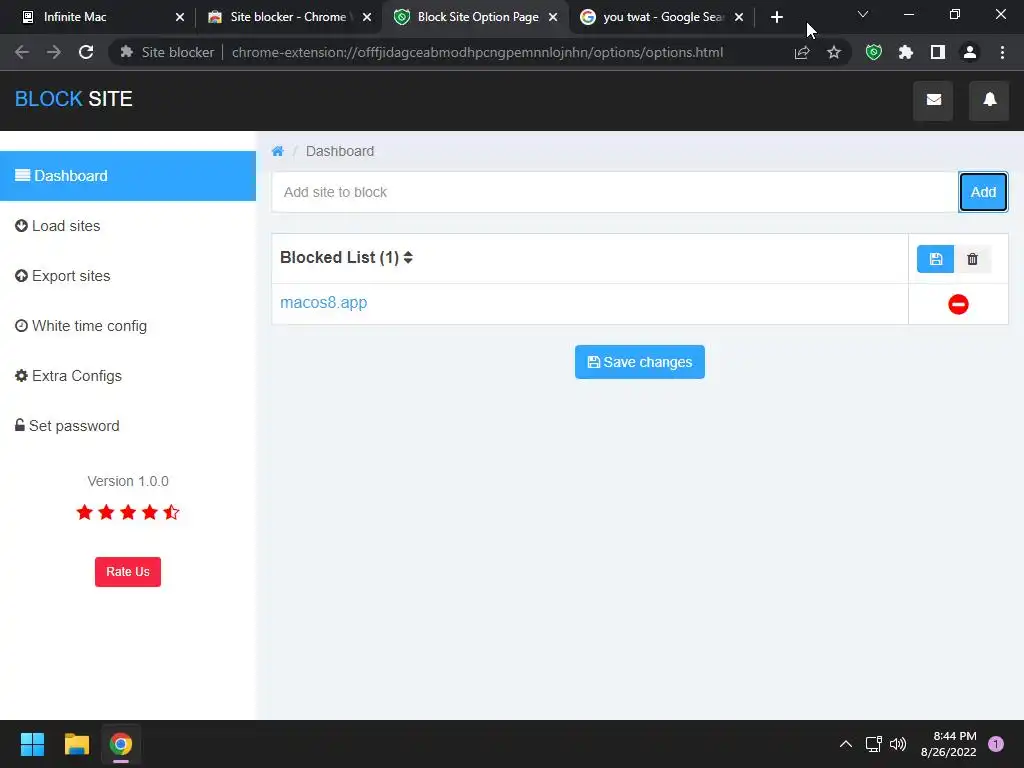Viewport: 1024px width, 768px height.
Task: Open the Chrome Extensions puzzle icon
Action: pos(905,52)
